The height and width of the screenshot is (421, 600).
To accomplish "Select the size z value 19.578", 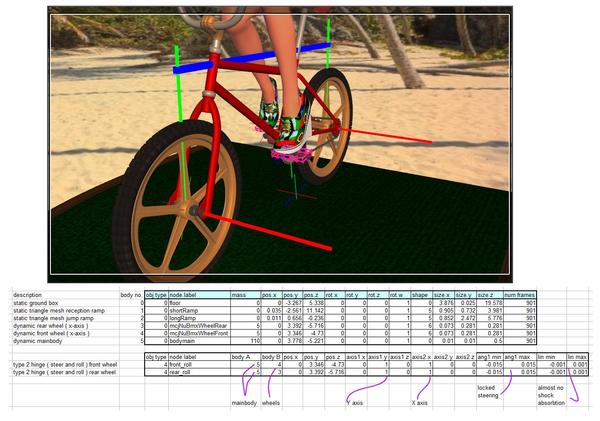I will pos(490,303).
